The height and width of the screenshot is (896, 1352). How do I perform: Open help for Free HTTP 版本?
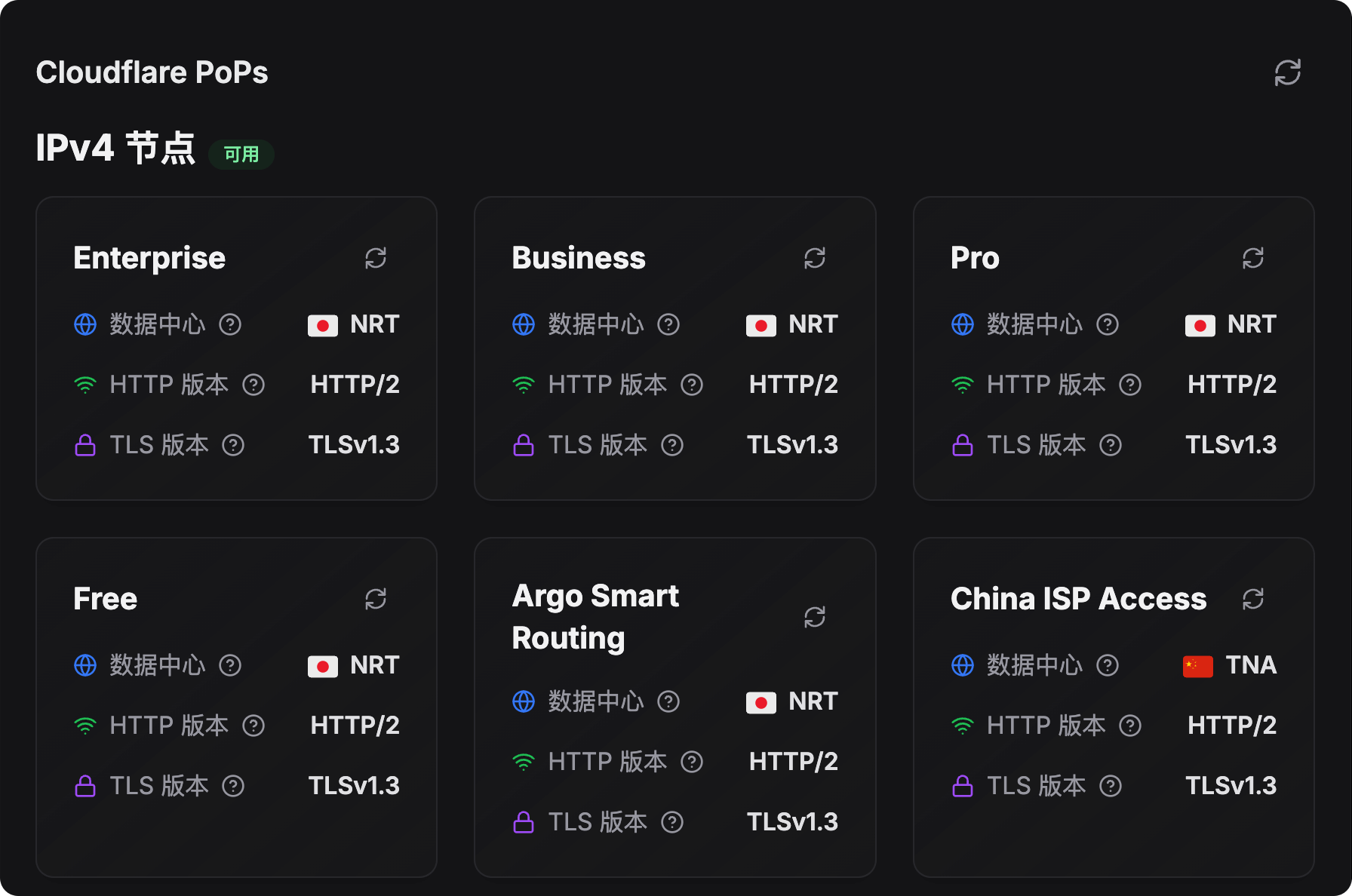pyautogui.click(x=253, y=726)
